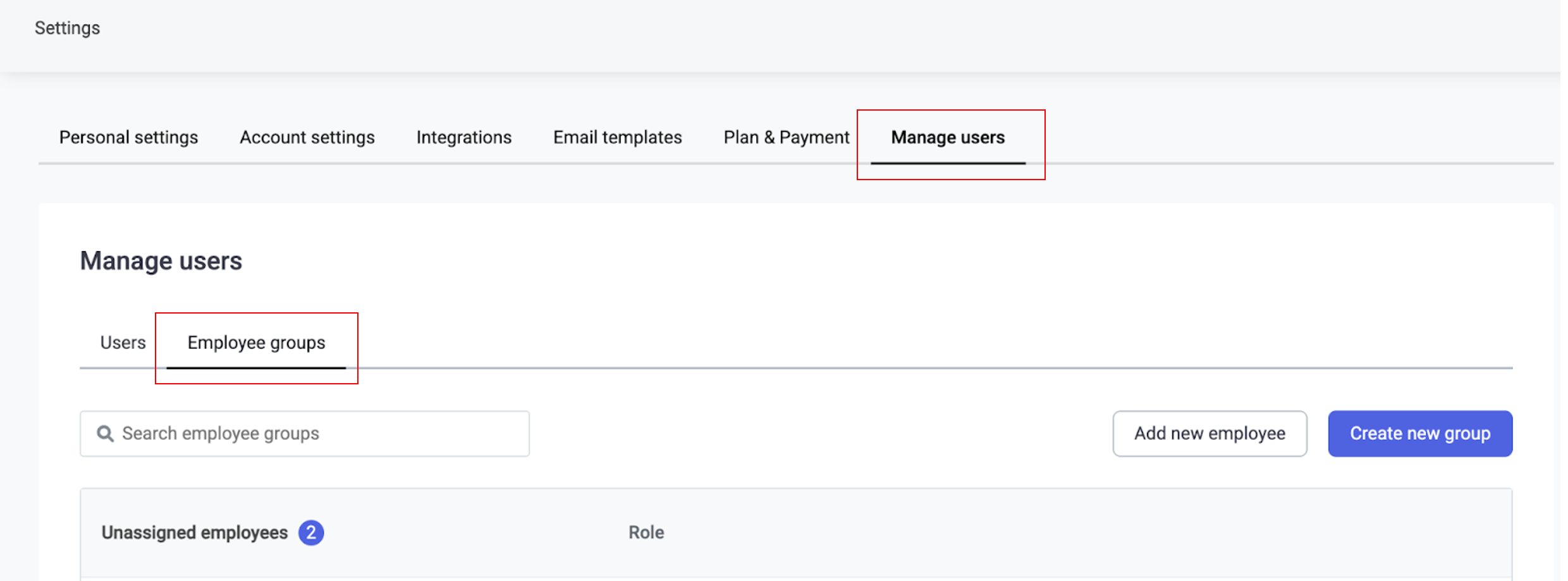Go to Email templates tab

point(618,137)
